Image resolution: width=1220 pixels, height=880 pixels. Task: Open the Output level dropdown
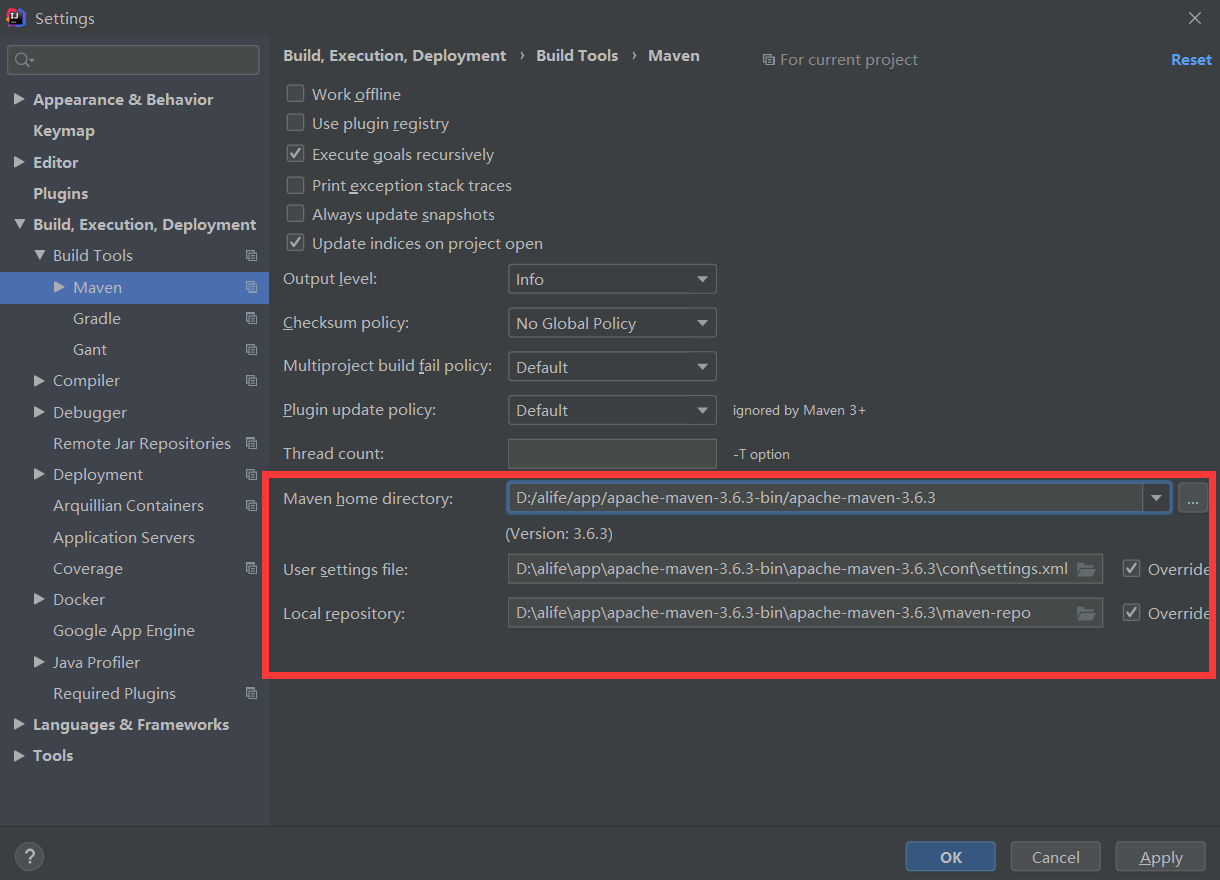coord(612,280)
